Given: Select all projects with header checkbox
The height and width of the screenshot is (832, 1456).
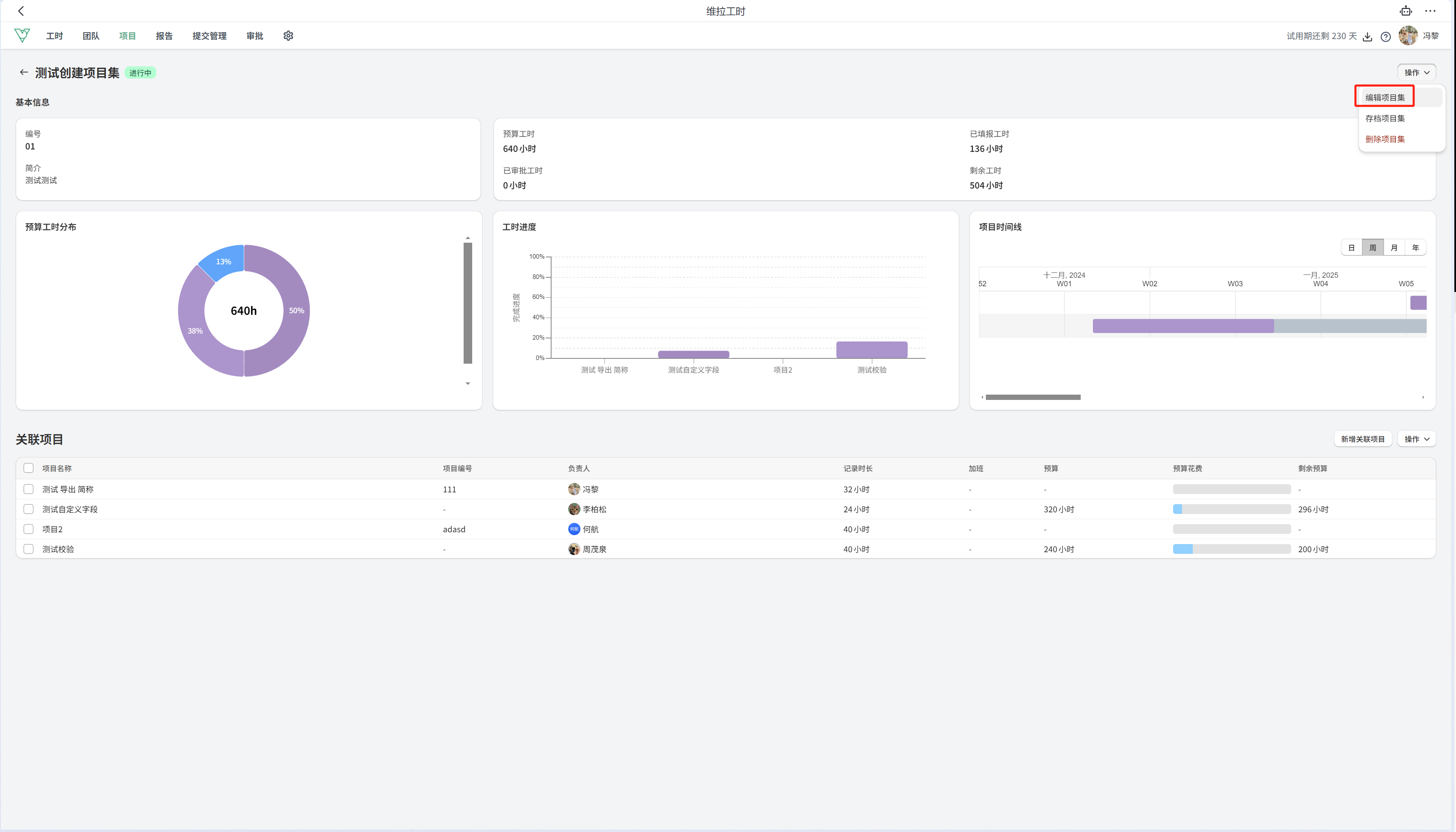Looking at the screenshot, I should tap(28, 468).
